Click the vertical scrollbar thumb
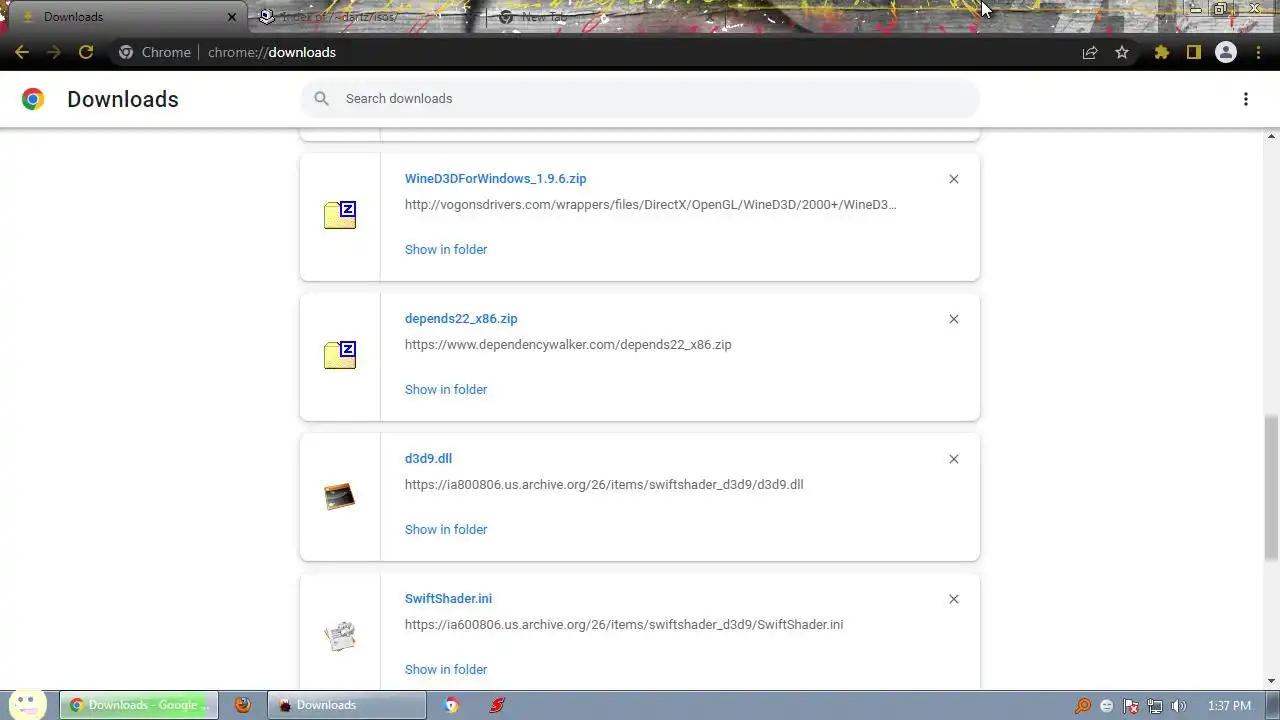This screenshot has height=720, width=1280. point(1272,488)
